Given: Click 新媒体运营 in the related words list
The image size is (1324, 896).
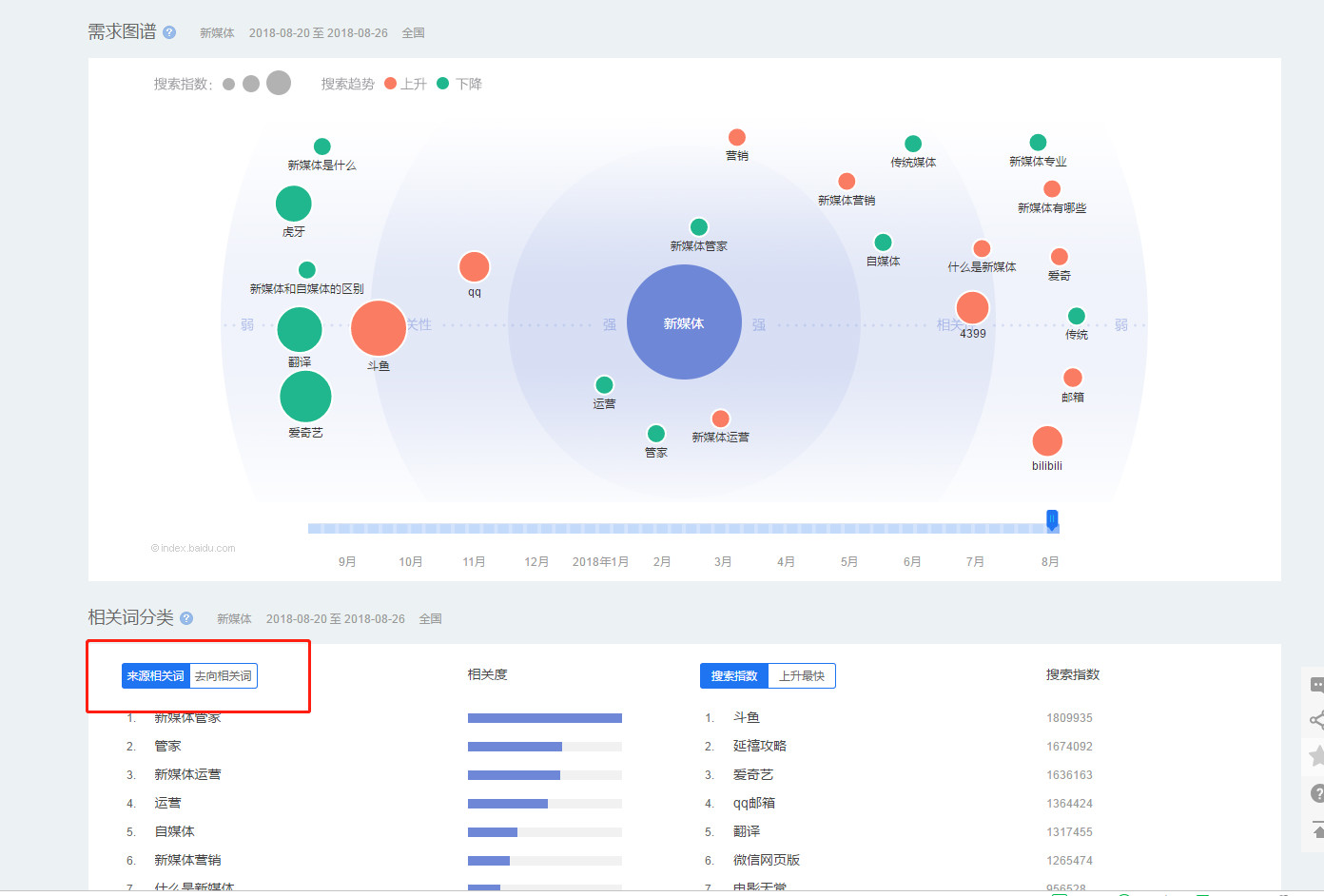Looking at the screenshot, I should [x=187, y=775].
